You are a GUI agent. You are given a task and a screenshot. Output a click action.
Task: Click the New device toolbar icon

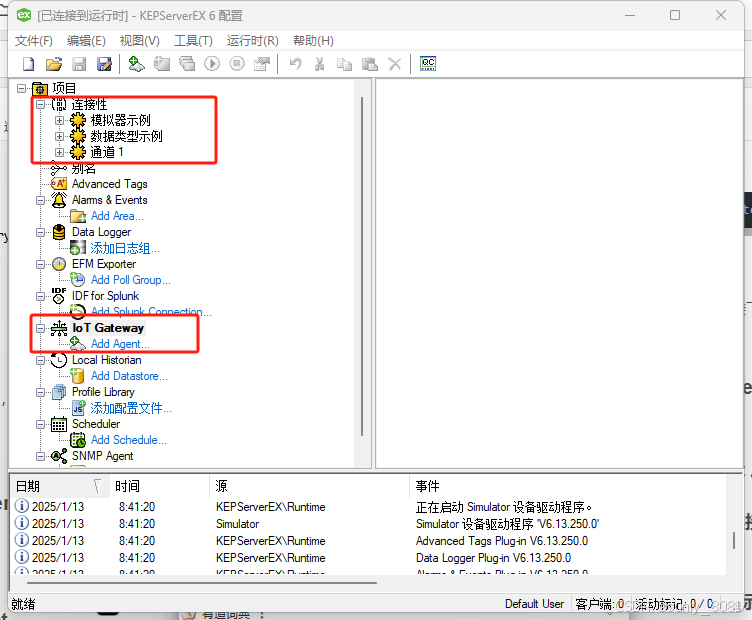162,64
